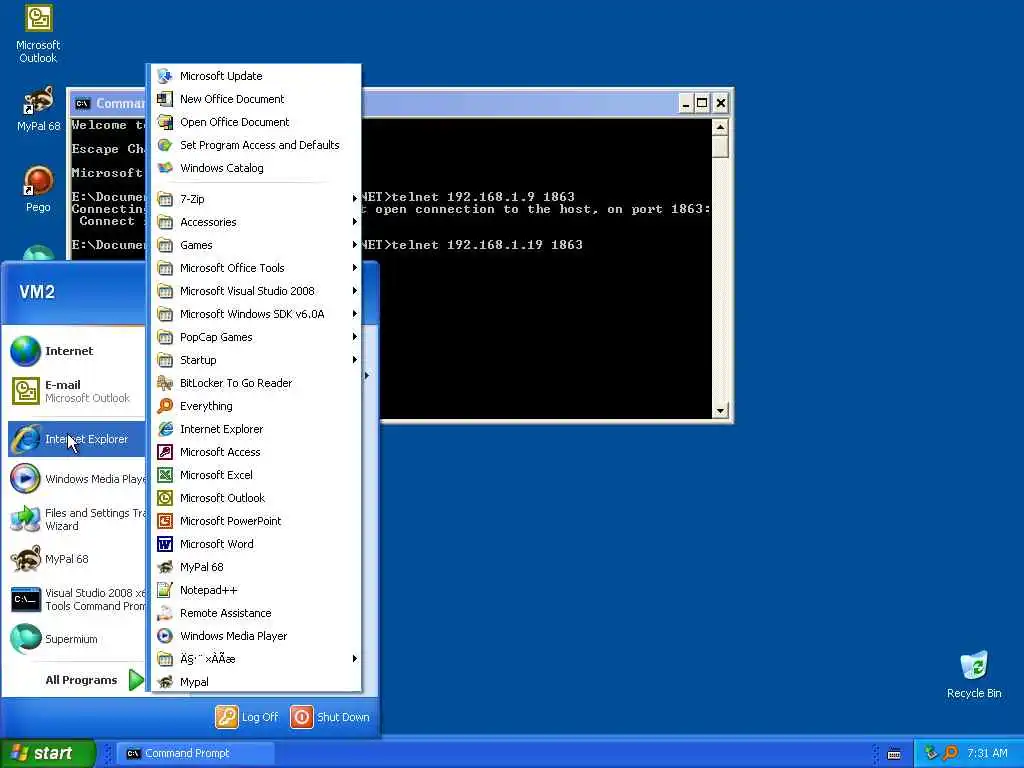Select highlighted Internet Explorer in Start menu
The image size is (1024, 768).
(x=76, y=439)
